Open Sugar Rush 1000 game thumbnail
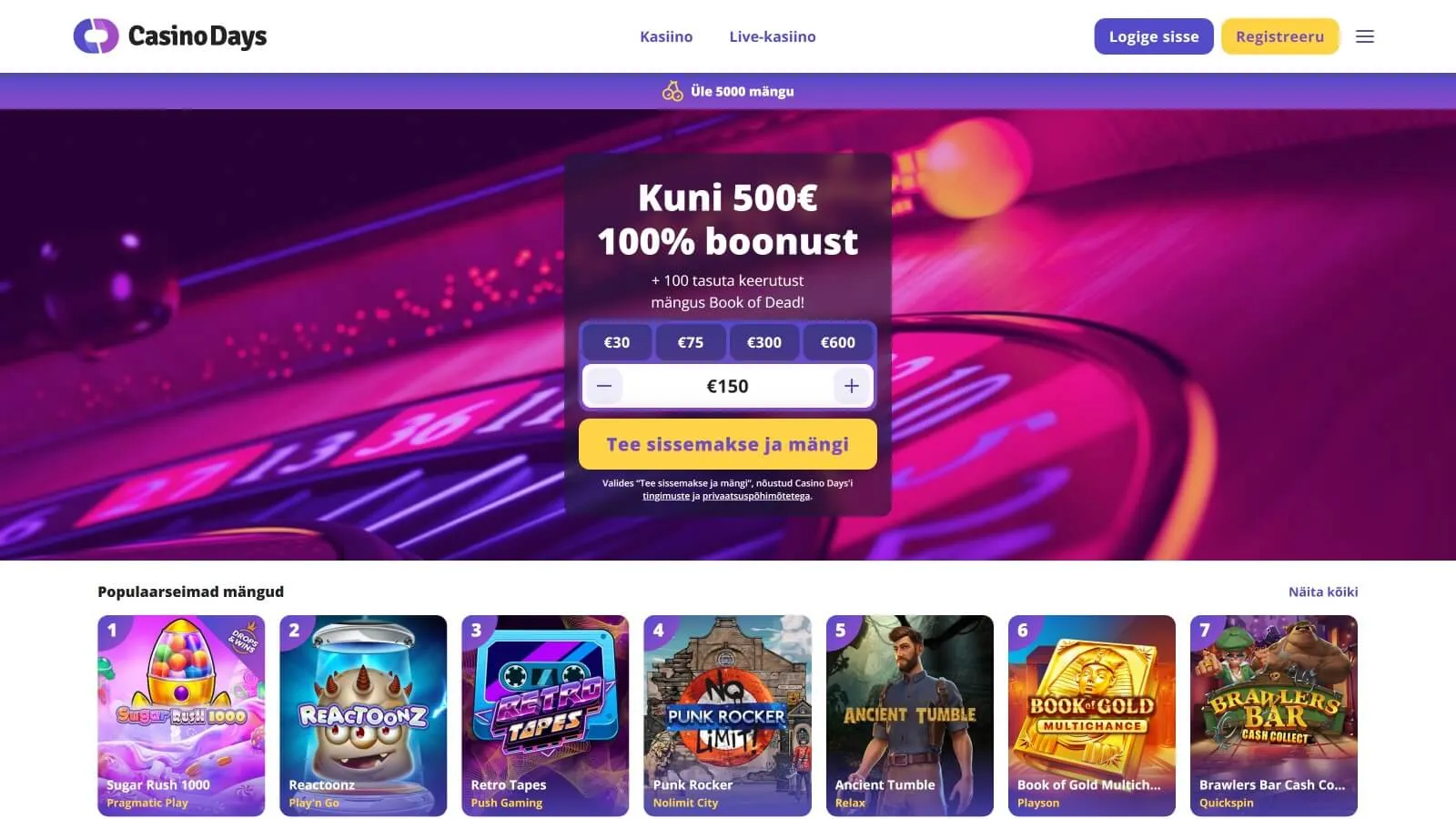This screenshot has width=1456, height=819. 181,715
